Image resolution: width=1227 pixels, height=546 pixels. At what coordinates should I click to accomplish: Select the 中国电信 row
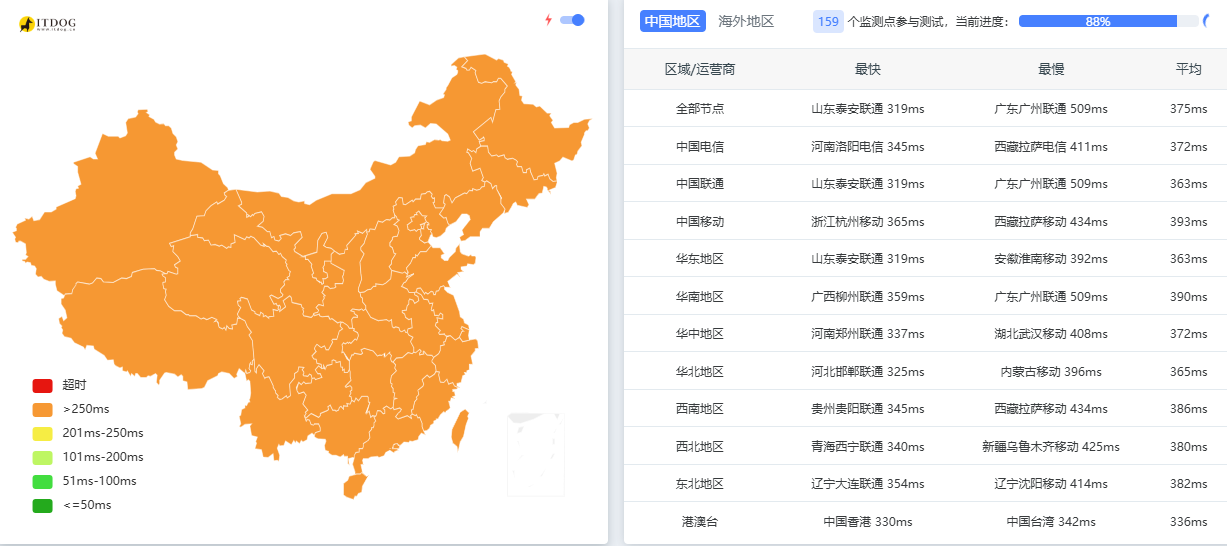click(x=700, y=146)
